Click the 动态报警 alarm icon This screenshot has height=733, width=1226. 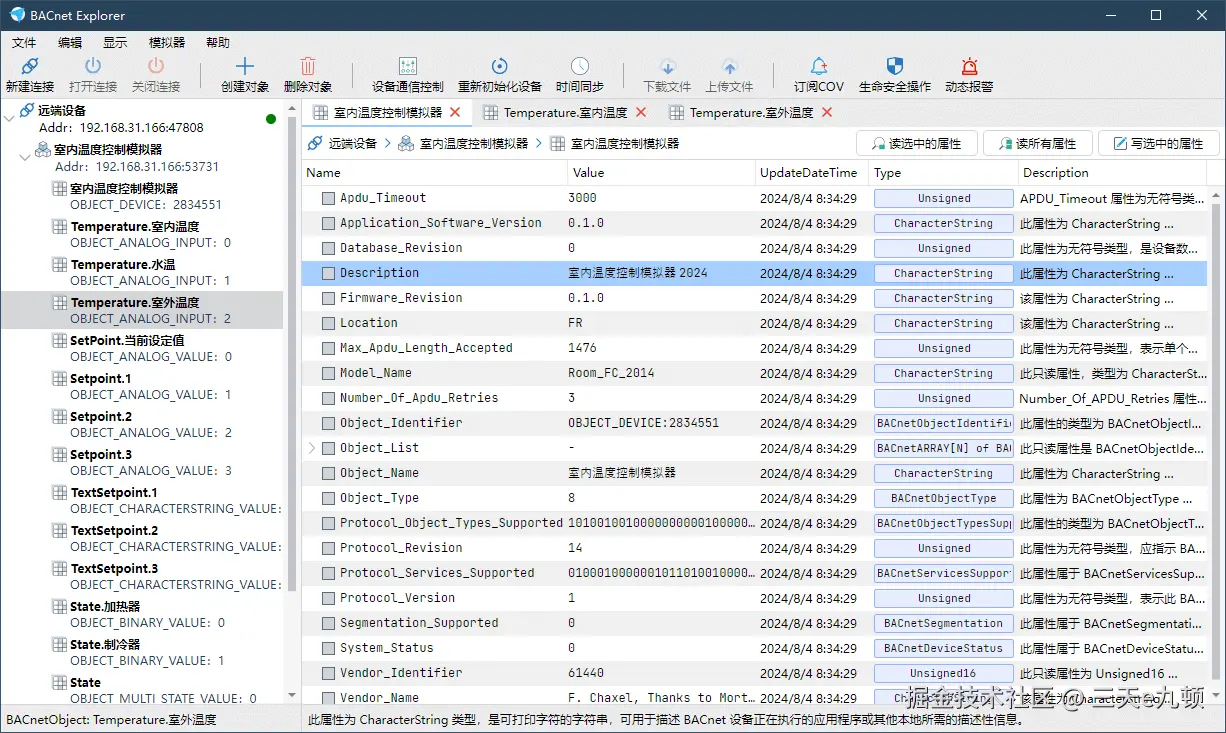(969, 66)
